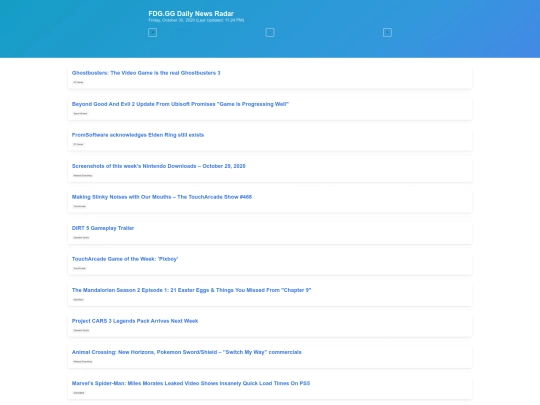Viewport: 540px width, 405px height.
Task: Click the source tag under Making Slinky Noises
Action: click(80, 206)
